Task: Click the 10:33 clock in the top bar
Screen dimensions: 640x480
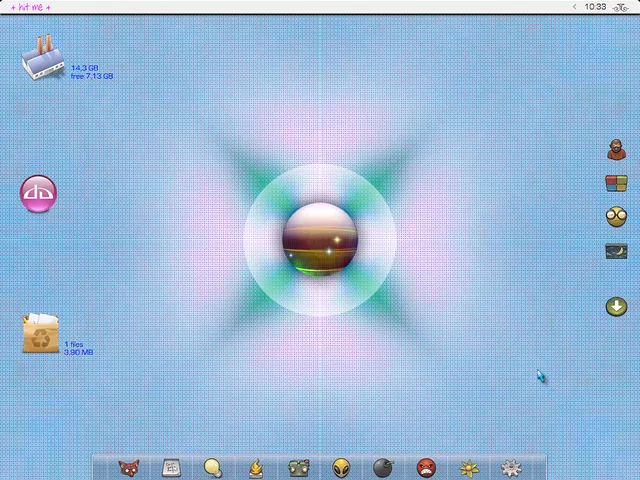Action: click(x=595, y=7)
